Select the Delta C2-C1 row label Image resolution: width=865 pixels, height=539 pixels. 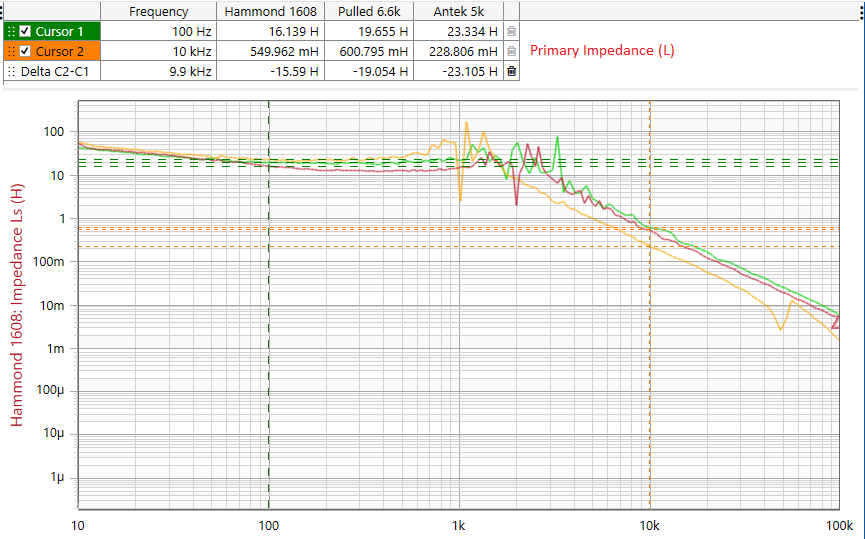(x=55, y=71)
